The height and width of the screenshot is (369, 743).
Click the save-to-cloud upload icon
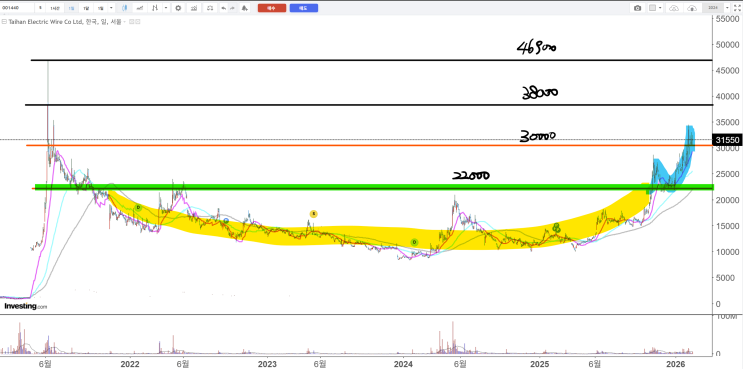tap(692, 8)
